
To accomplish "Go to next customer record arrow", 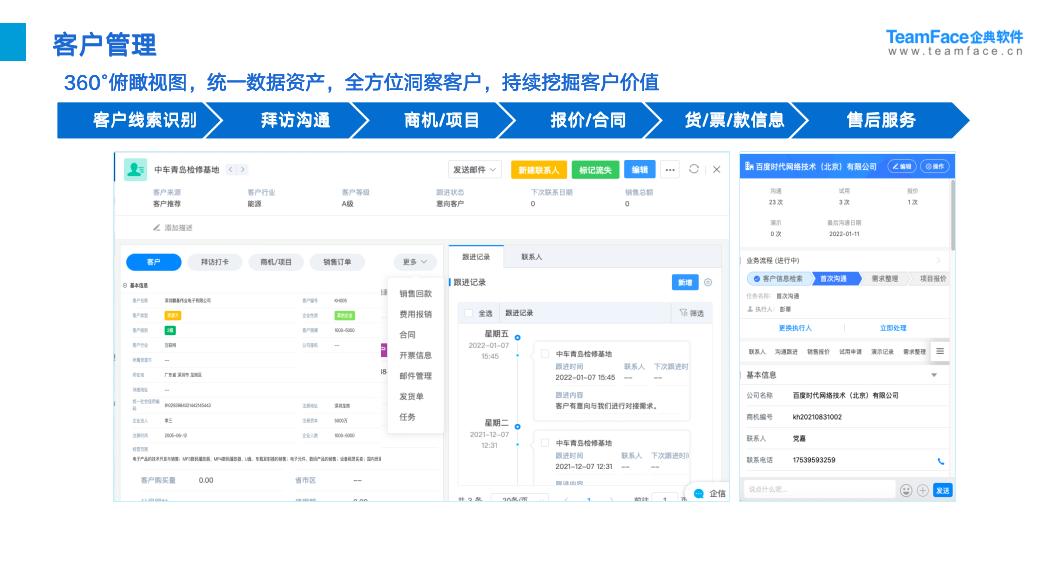I will [x=243, y=170].
